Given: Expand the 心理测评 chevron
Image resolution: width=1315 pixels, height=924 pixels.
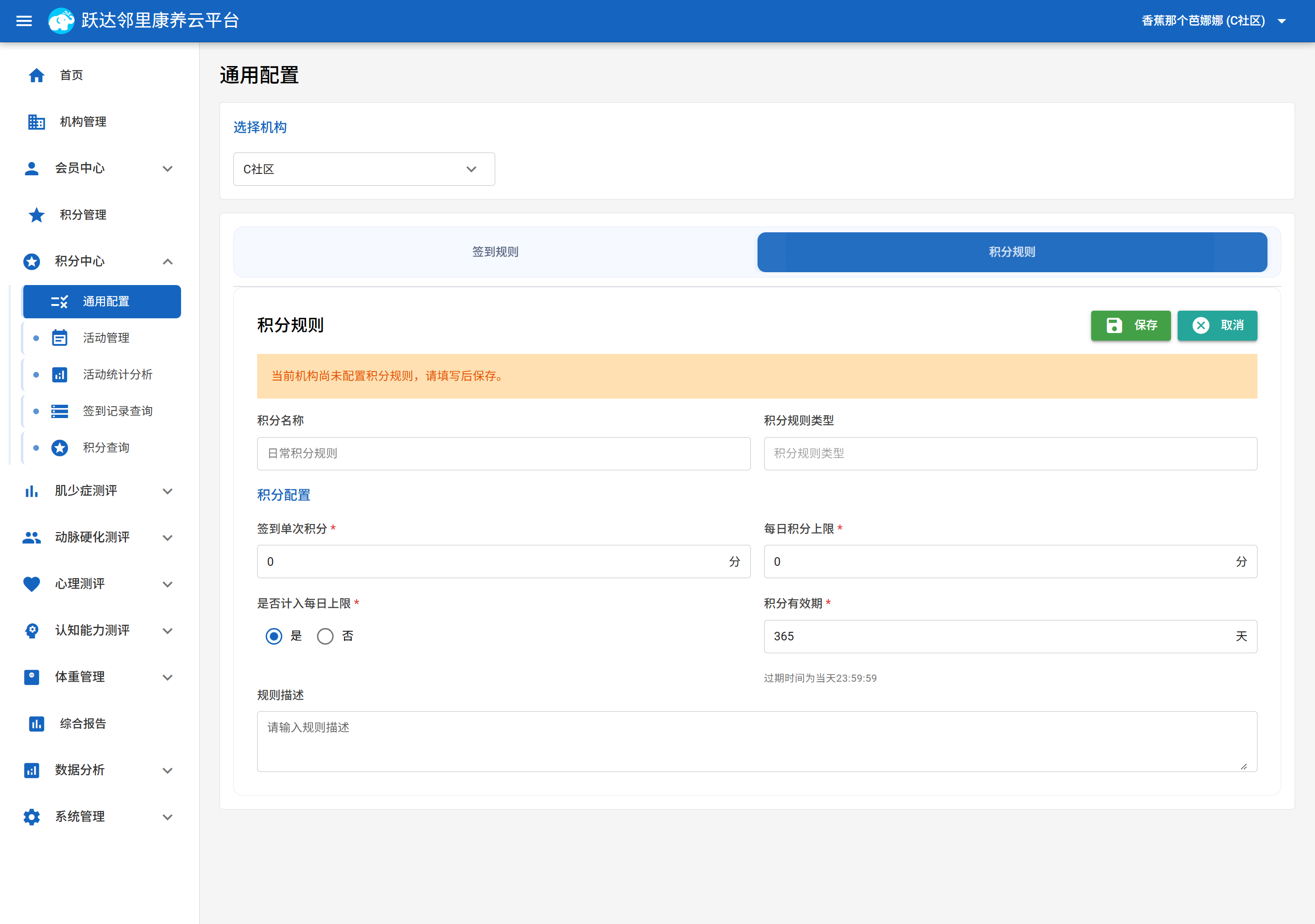Looking at the screenshot, I should [167, 584].
